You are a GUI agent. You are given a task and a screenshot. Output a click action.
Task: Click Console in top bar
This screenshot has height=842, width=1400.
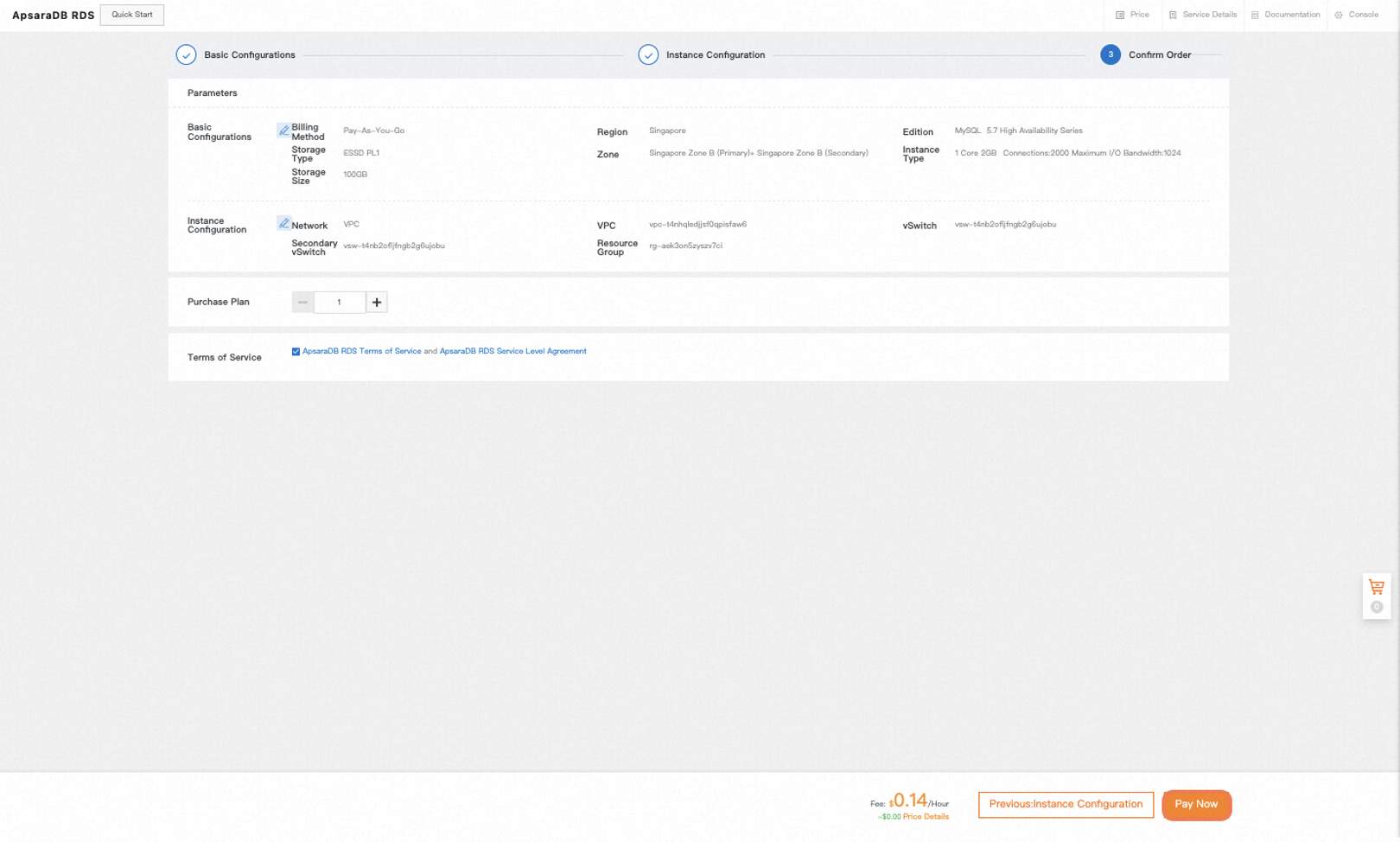tap(1363, 15)
